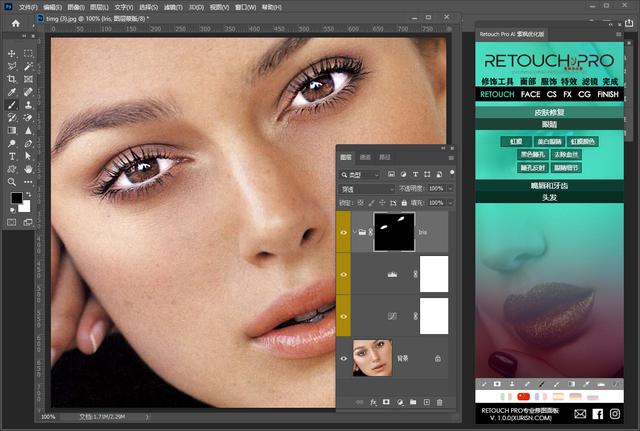The image size is (640, 431).
Task: Open the layer filter type dropdown
Action: [360, 175]
